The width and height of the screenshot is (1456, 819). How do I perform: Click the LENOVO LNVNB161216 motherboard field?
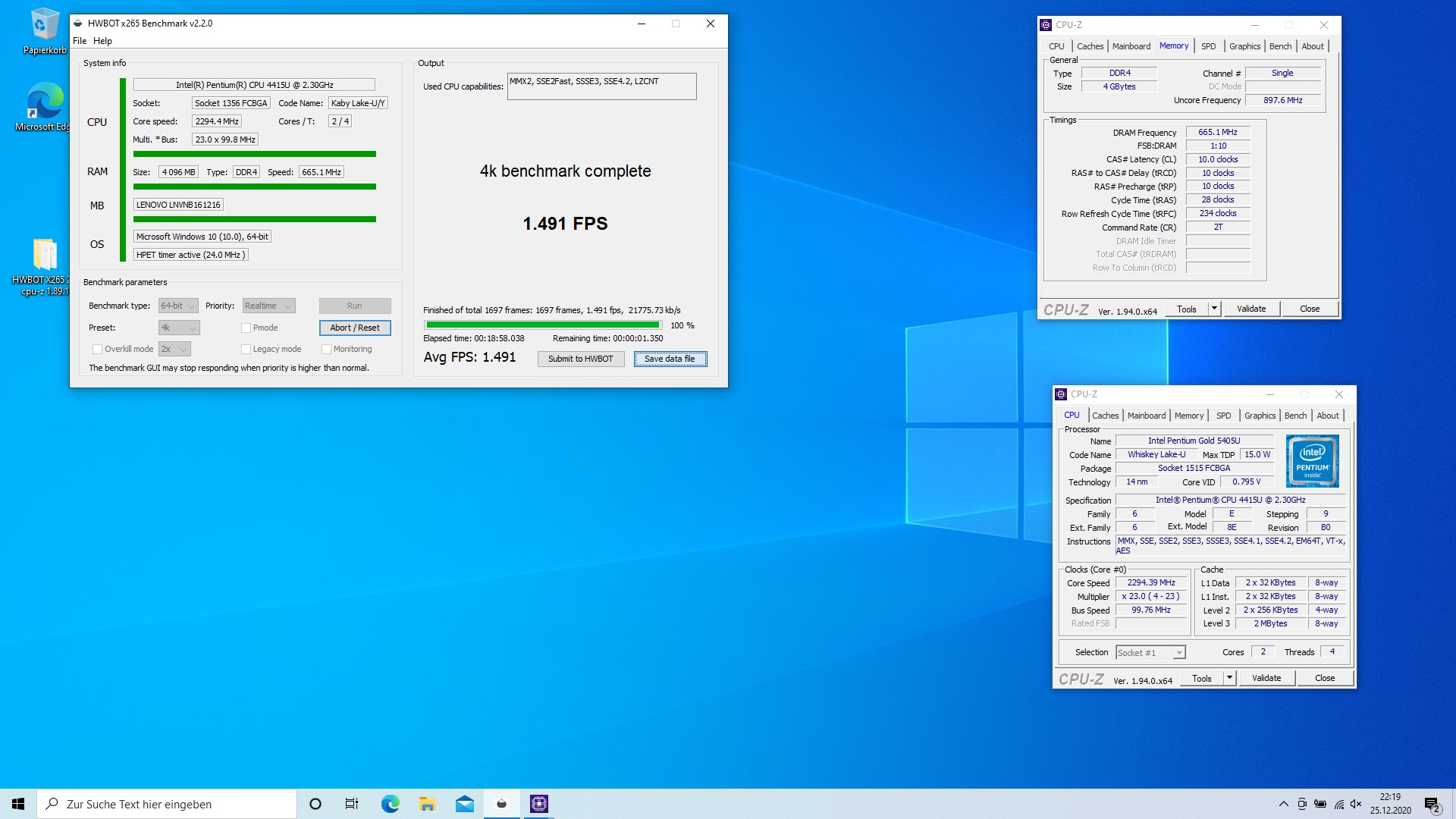(x=178, y=205)
